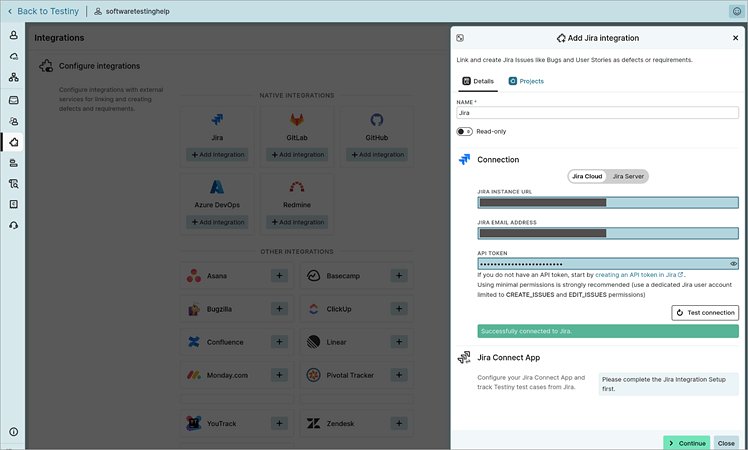This screenshot has width=748, height=450.
Task: Click the Test connection button
Action: [x=705, y=313]
